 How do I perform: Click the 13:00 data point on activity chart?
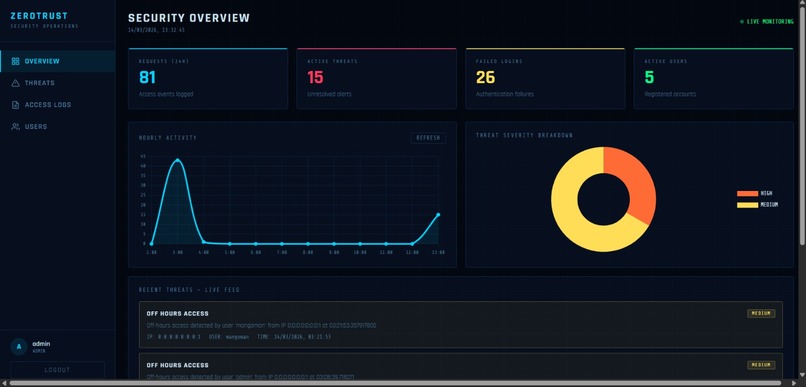click(x=438, y=215)
